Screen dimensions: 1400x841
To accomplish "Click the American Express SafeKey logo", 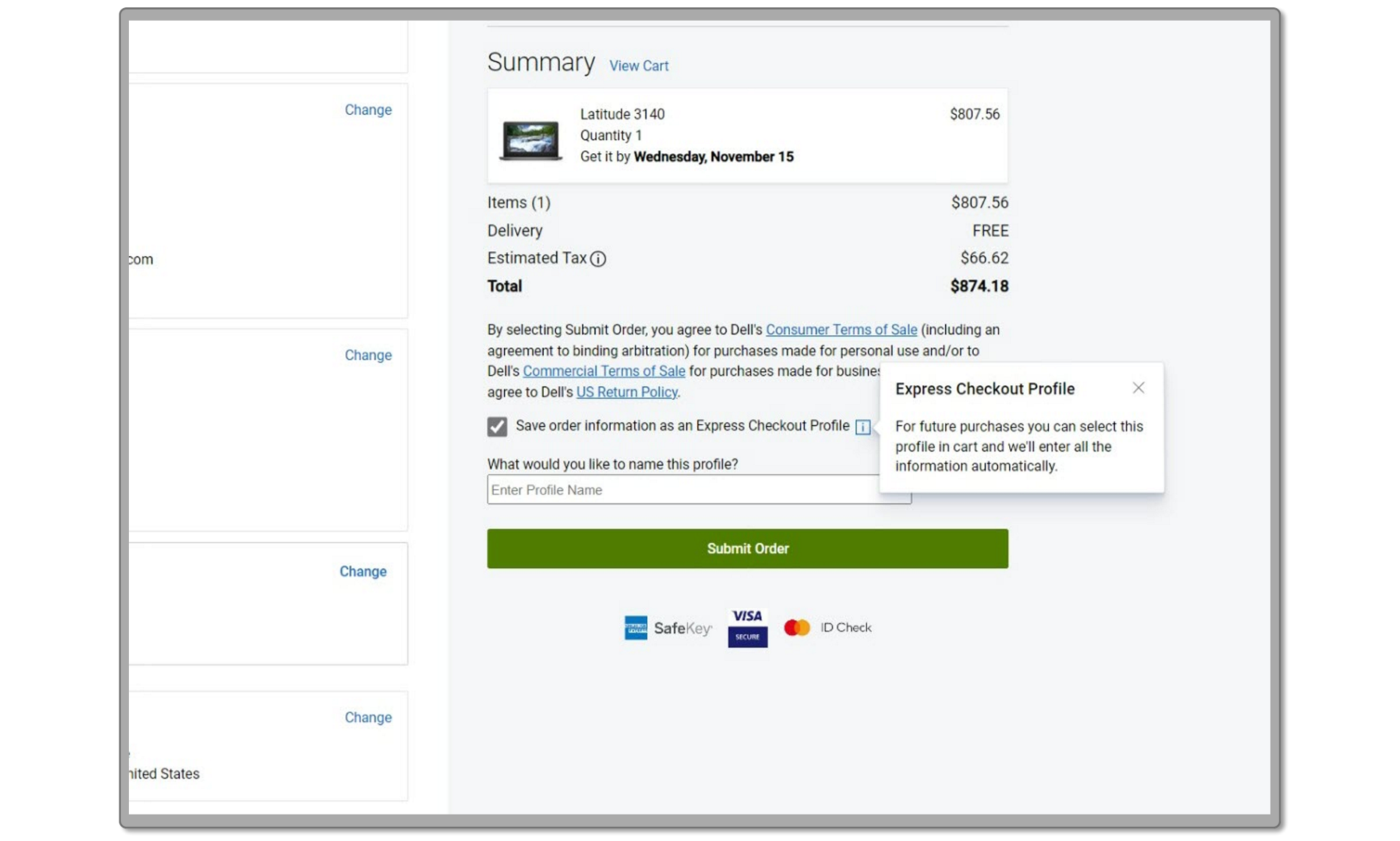I will pos(668,628).
